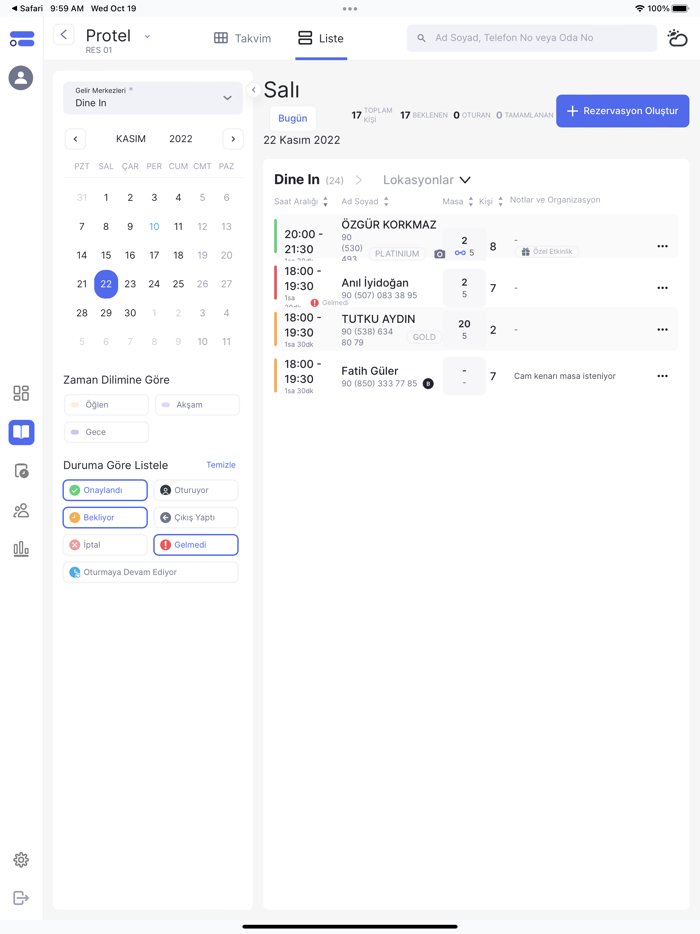Screen dimensions: 700x934
Task: Switch to the Takvim tab
Action: point(242,38)
